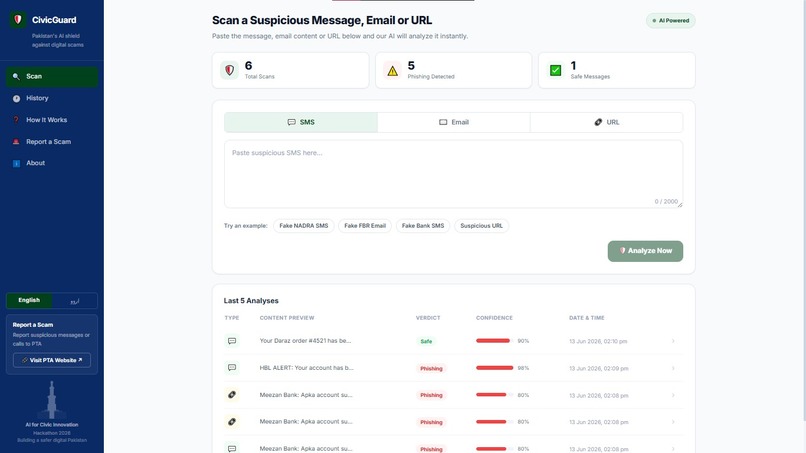The height and width of the screenshot is (453, 806).
Task: Click inside the suspicious SMS text box
Action: [x=453, y=174]
